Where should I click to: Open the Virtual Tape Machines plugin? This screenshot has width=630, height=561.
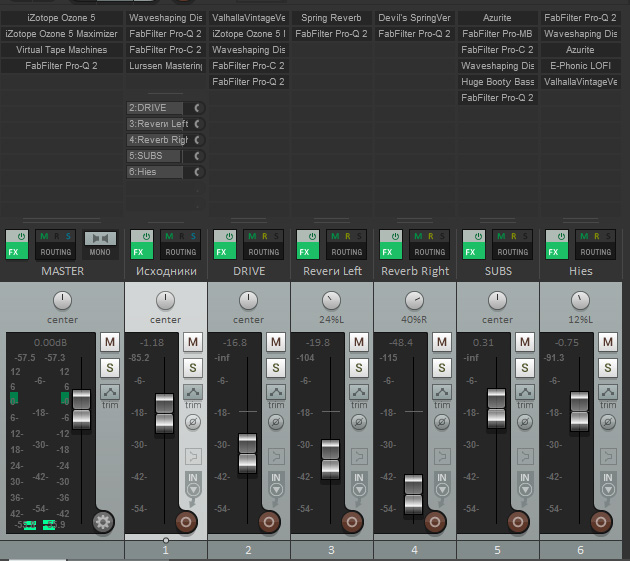pyautogui.click(x=61, y=50)
